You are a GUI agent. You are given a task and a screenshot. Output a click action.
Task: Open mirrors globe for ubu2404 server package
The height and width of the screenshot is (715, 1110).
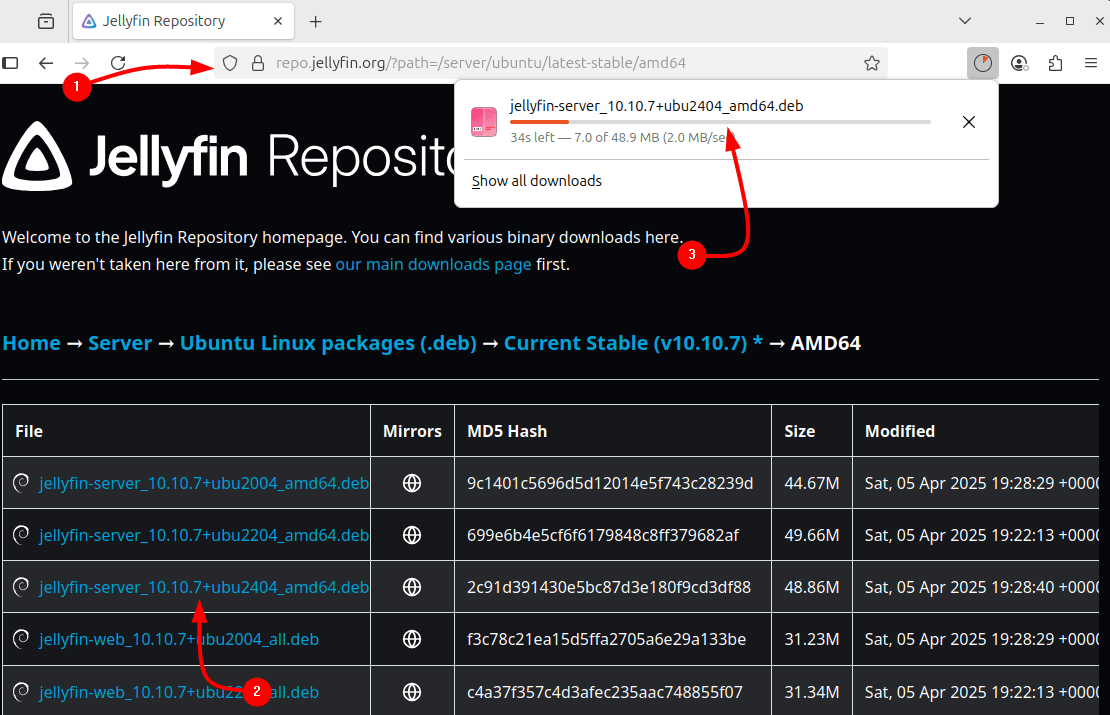[x=412, y=587]
